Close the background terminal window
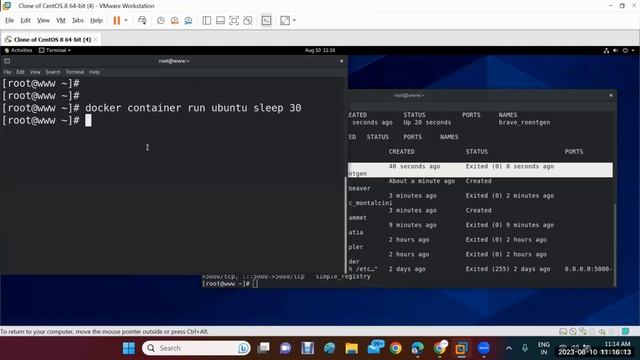The width and height of the screenshot is (640, 360). click(611, 95)
